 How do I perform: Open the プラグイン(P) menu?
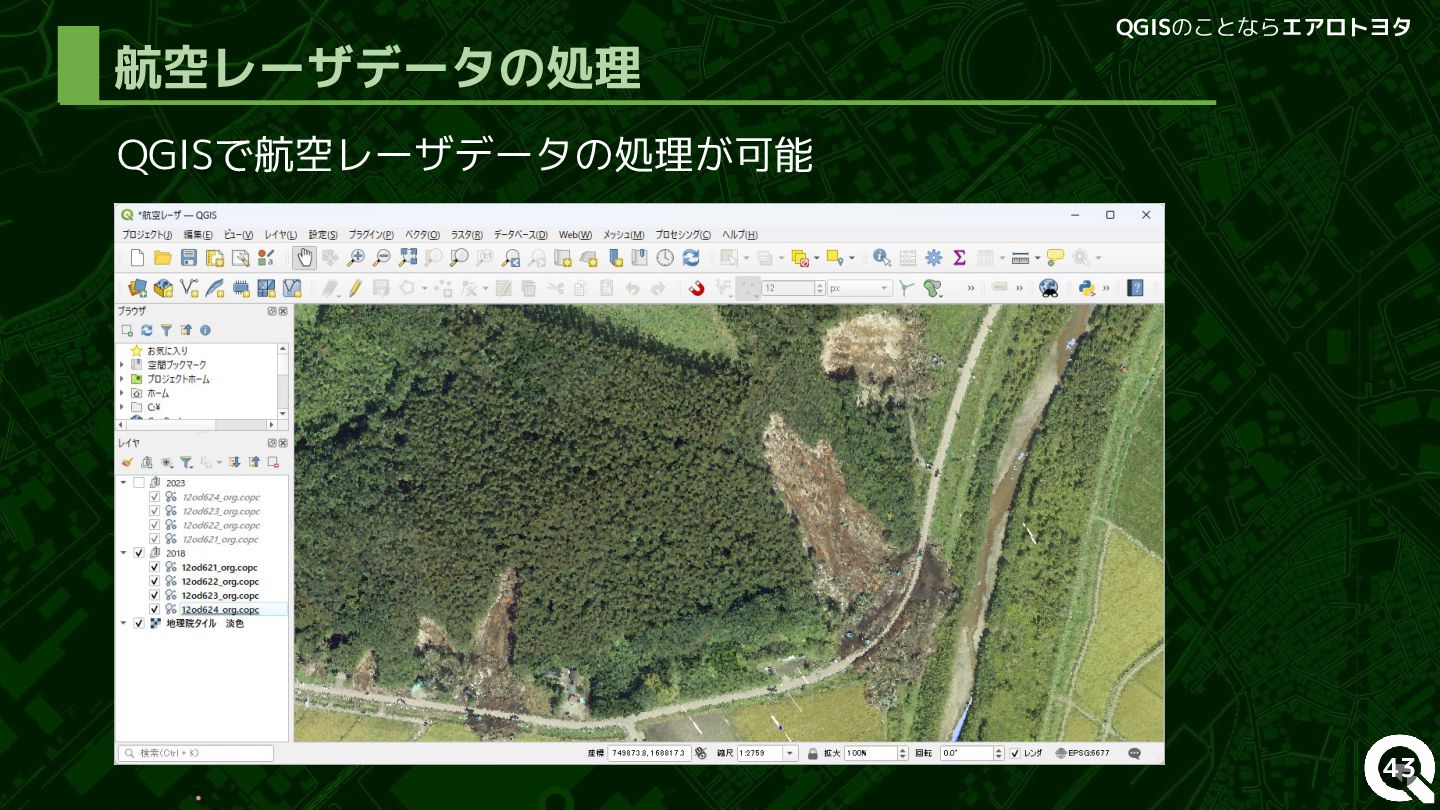pyautogui.click(x=371, y=235)
